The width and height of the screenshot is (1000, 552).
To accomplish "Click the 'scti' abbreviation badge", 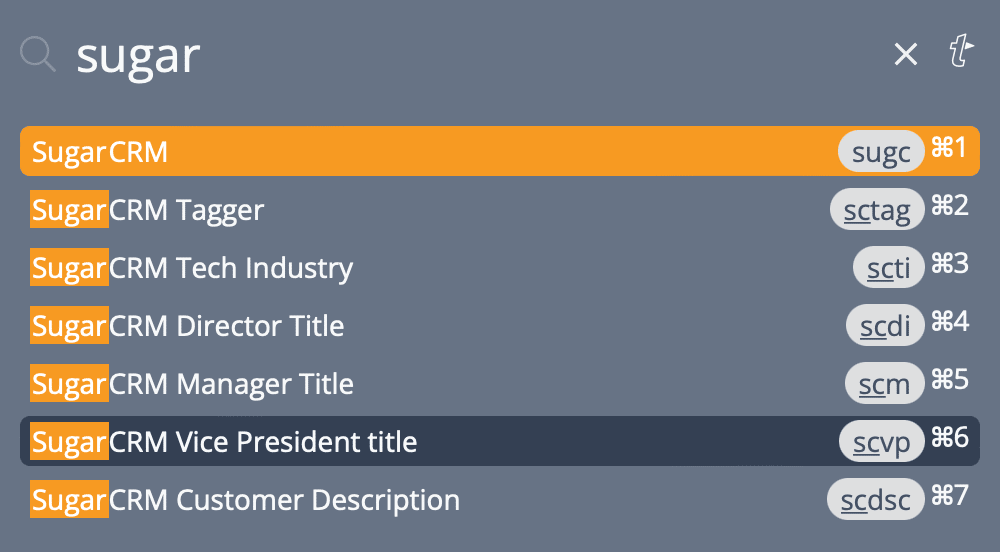I will tap(888, 268).
